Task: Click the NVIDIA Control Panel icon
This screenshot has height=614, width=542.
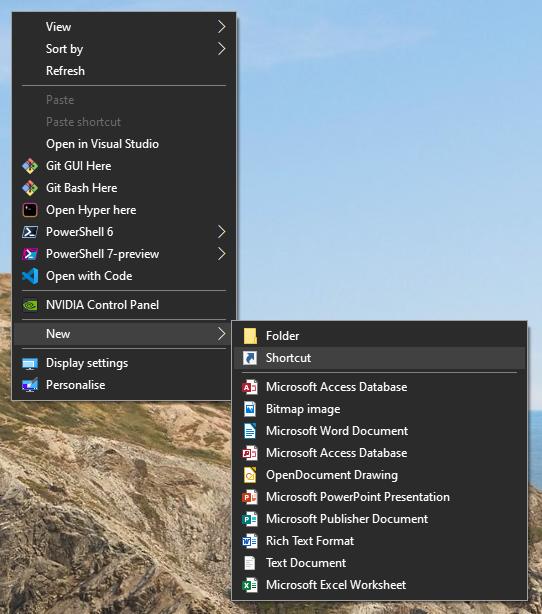Action: (x=30, y=305)
